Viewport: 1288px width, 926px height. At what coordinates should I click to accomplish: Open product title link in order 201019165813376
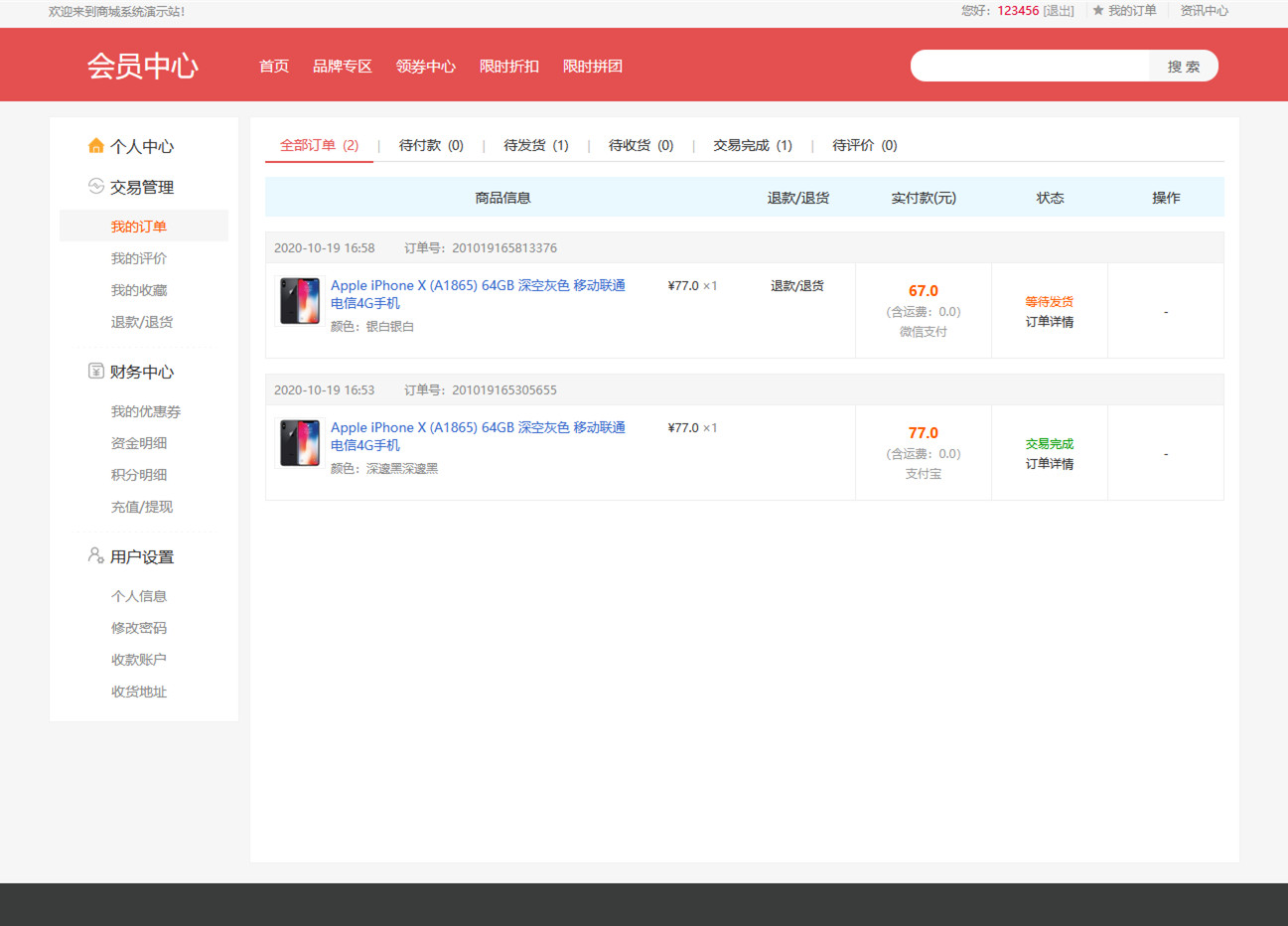point(478,294)
